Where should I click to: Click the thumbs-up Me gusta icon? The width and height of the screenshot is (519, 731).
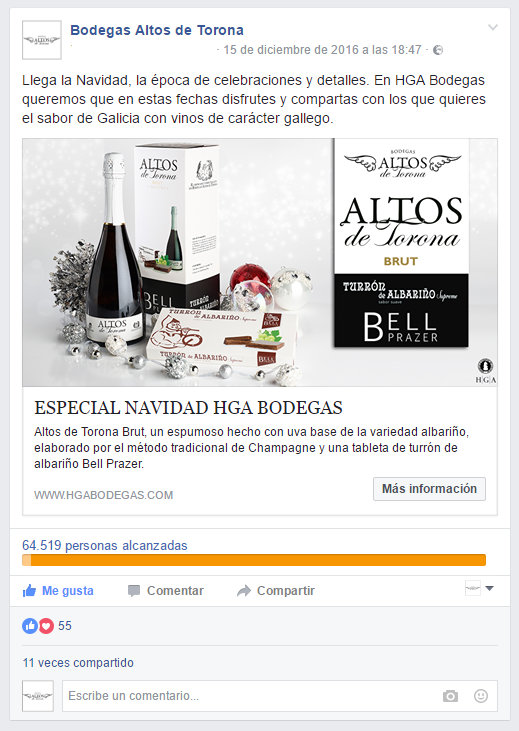pyautogui.click(x=29, y=591)
